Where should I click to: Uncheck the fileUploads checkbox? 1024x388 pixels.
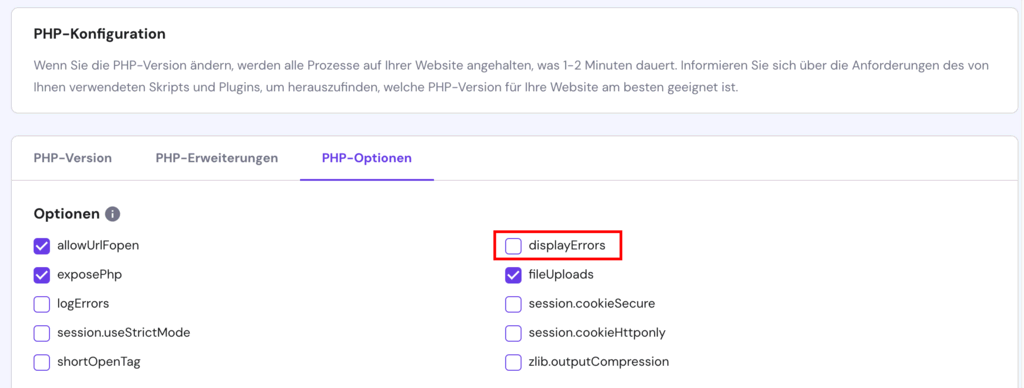pos(513,275)
